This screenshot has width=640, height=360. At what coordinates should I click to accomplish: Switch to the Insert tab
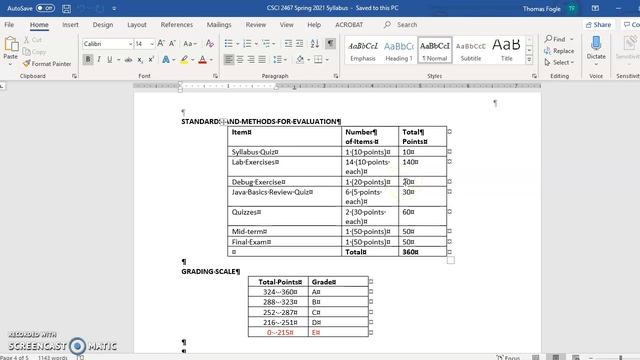(70, 24)
